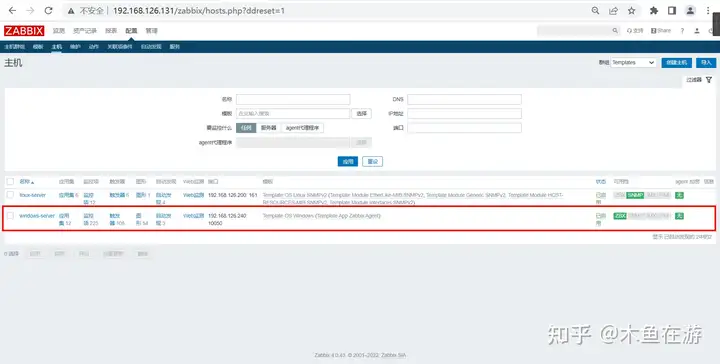Open the windows-server host link

[37, 216]
